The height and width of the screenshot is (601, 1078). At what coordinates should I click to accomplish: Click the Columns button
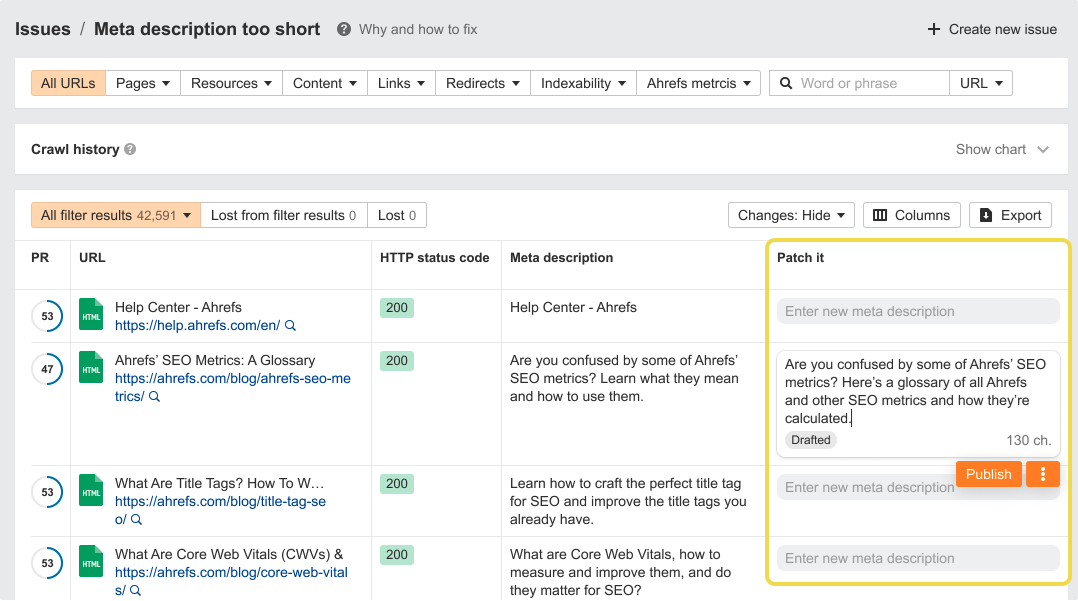(x=912, y=215)
